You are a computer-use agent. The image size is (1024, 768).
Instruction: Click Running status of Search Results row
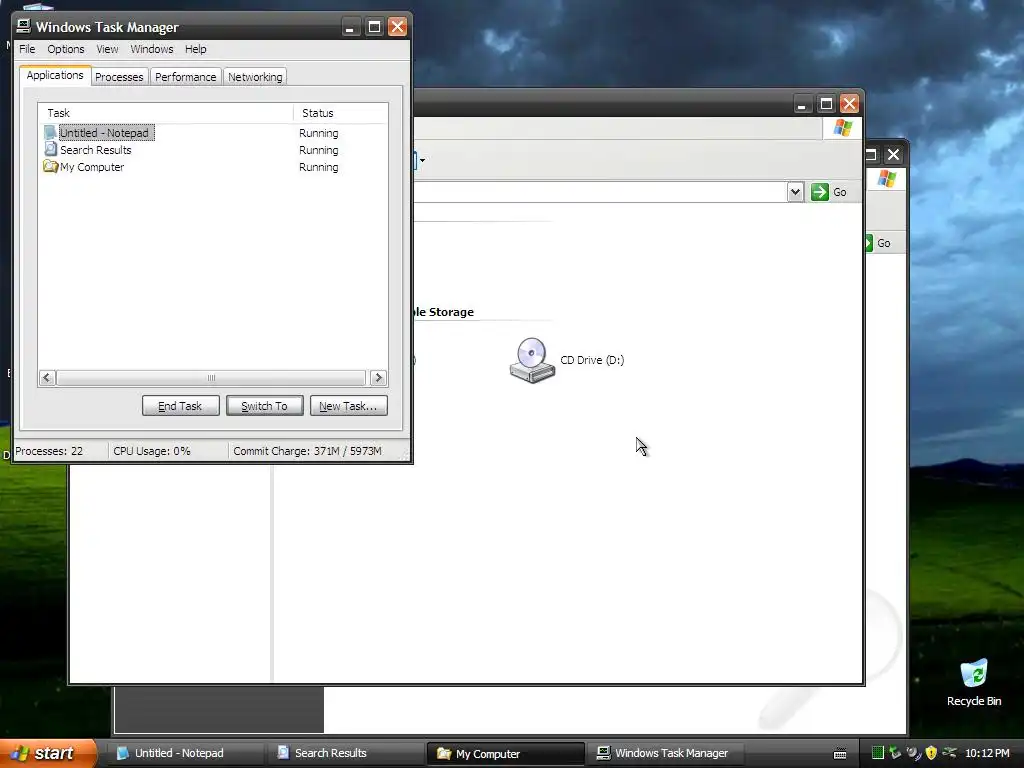(319, 150)
